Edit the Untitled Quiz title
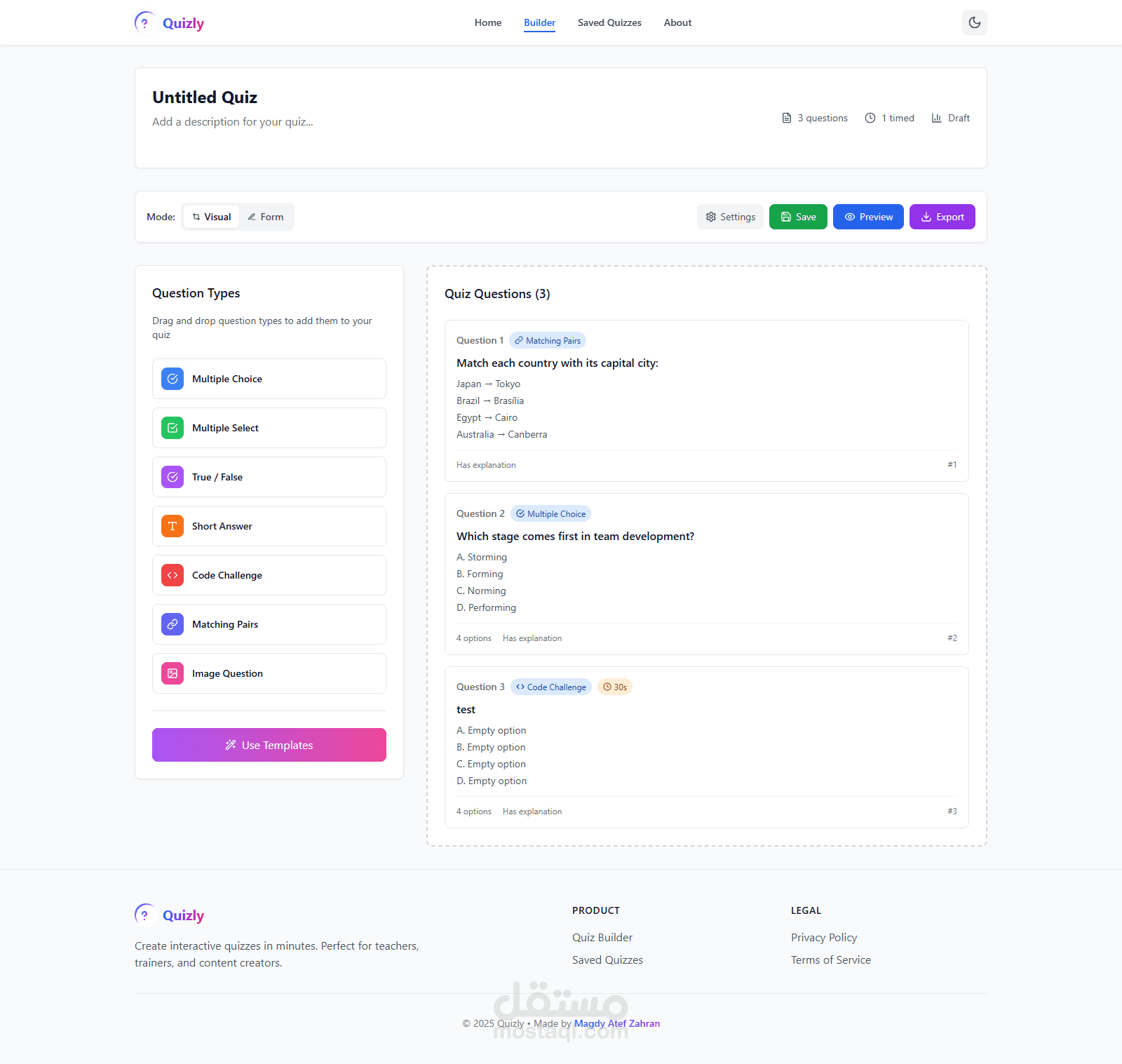 [x=205, y=97]
